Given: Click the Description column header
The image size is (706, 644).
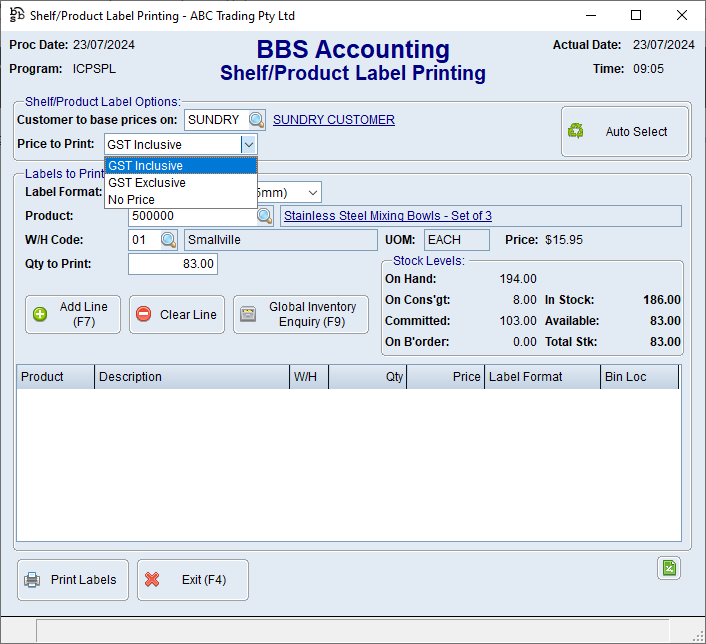Looking at the screenshot, I should [x=190, y=377].
